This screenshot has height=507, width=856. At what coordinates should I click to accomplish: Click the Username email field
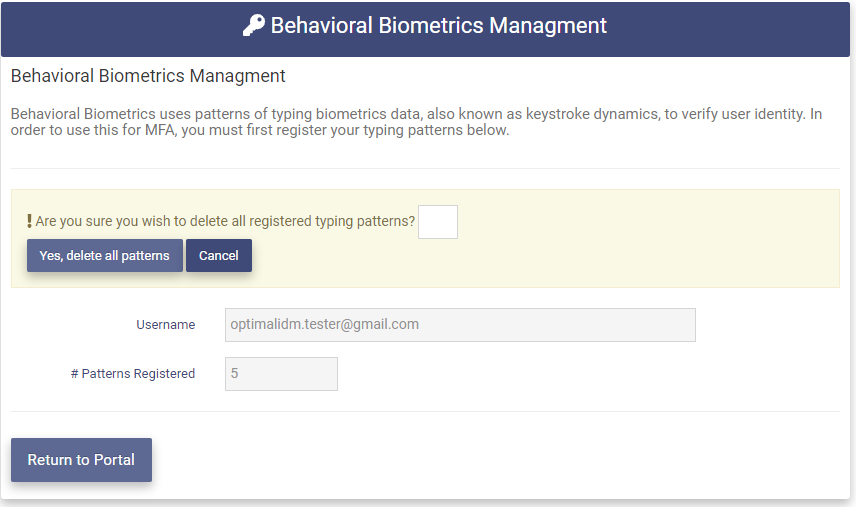click(x=460, y=325)
